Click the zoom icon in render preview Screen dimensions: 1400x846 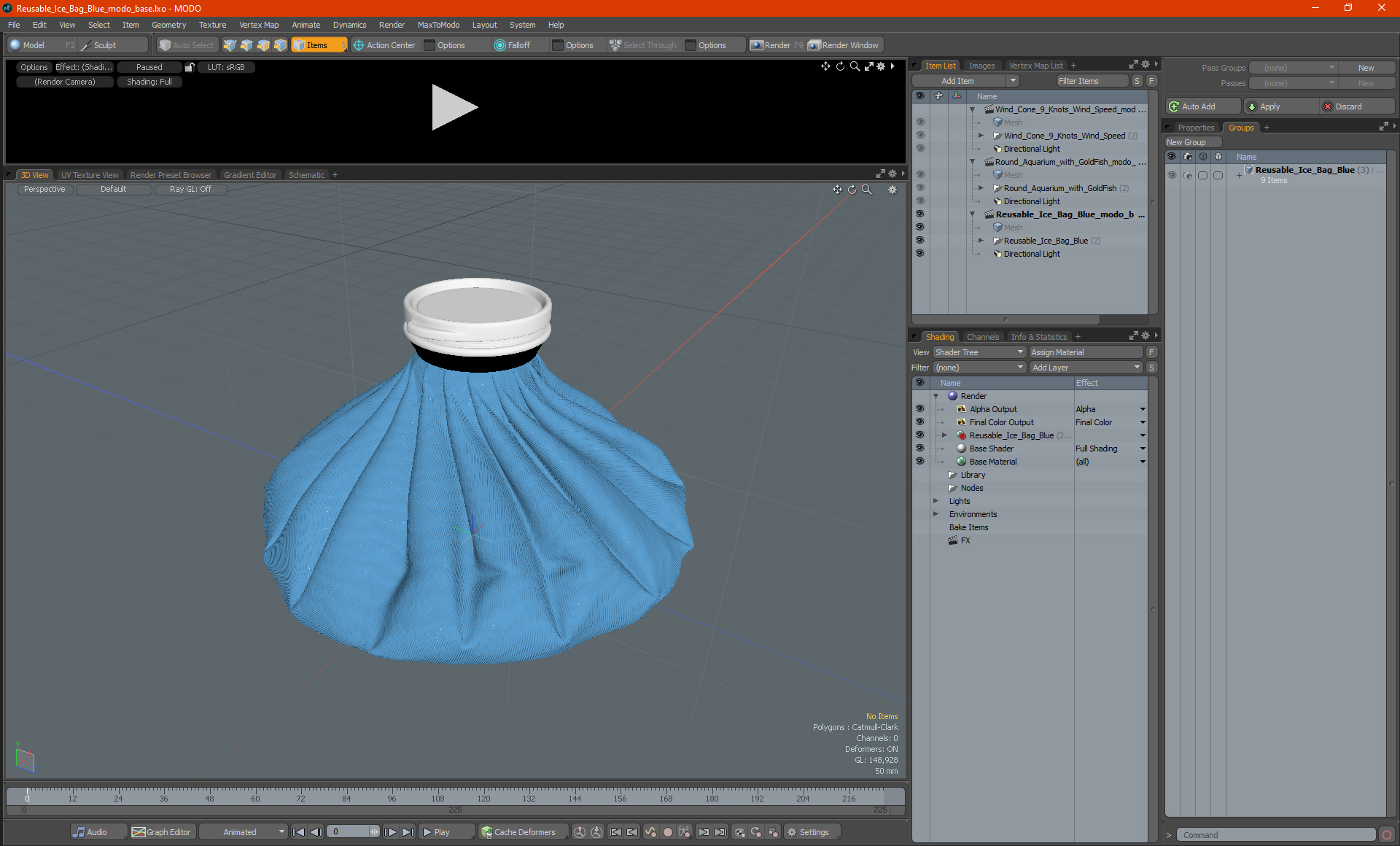coord(855,66)
